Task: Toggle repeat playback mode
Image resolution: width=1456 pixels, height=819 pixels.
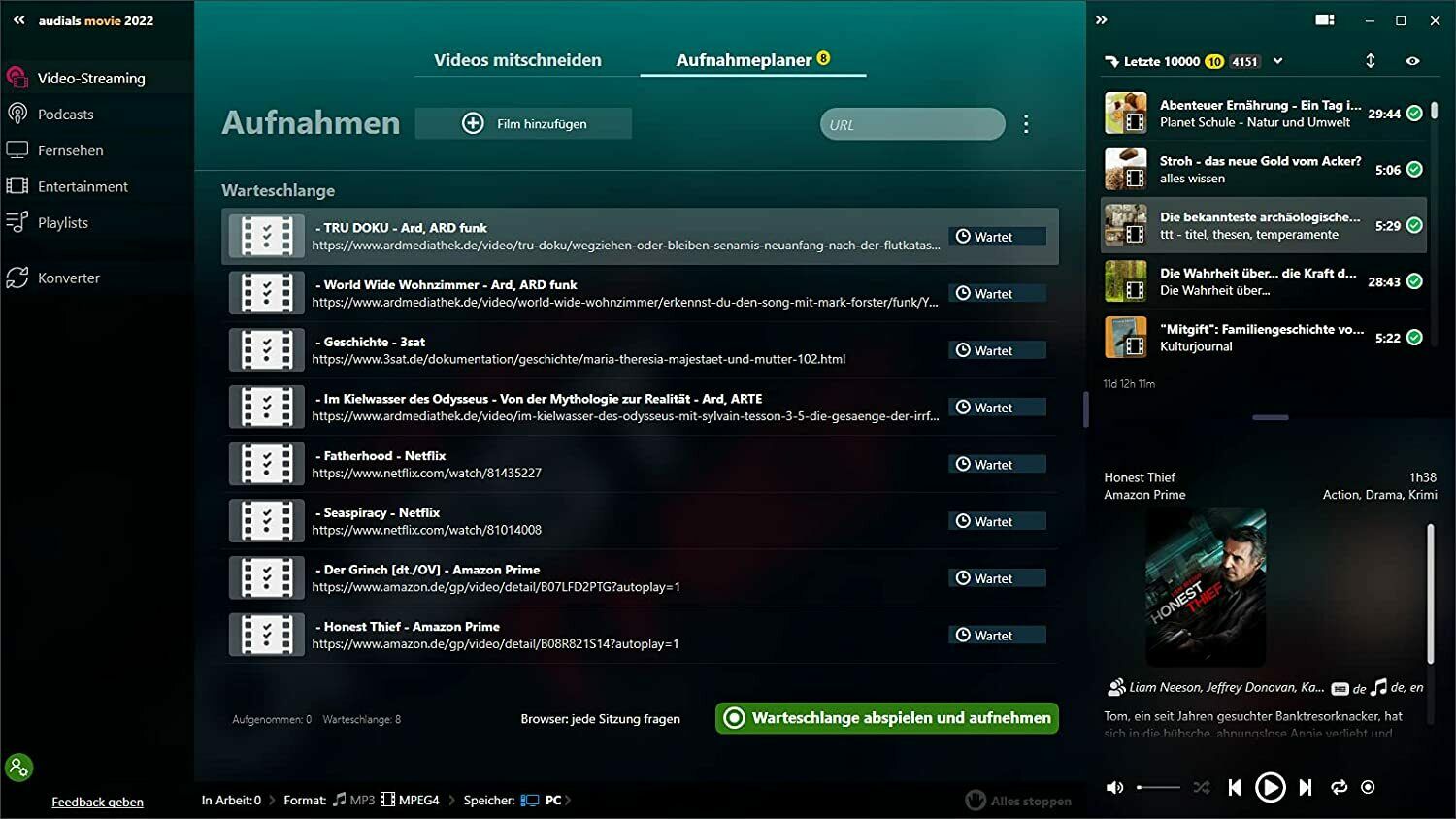Action: click(1340, 788)
